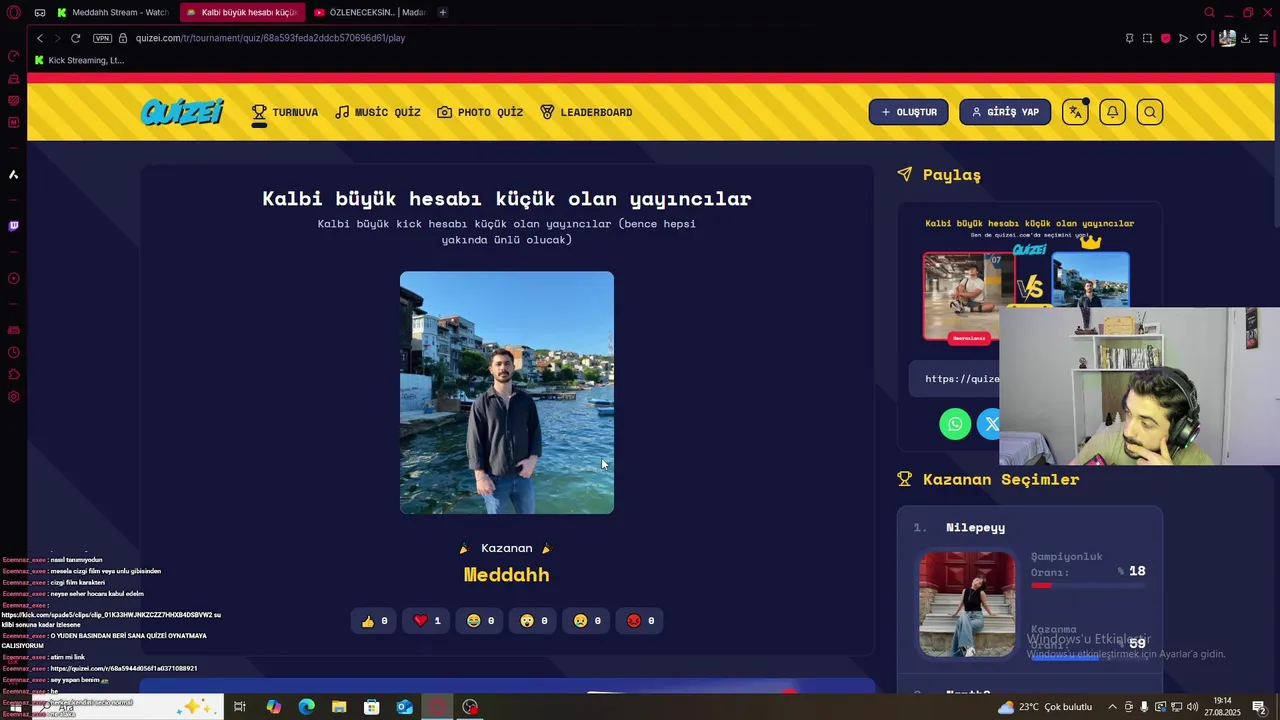Screen dimensions: 1280x720
Task: Click the pinboards pin icon
Action: tap(1129, 38)
